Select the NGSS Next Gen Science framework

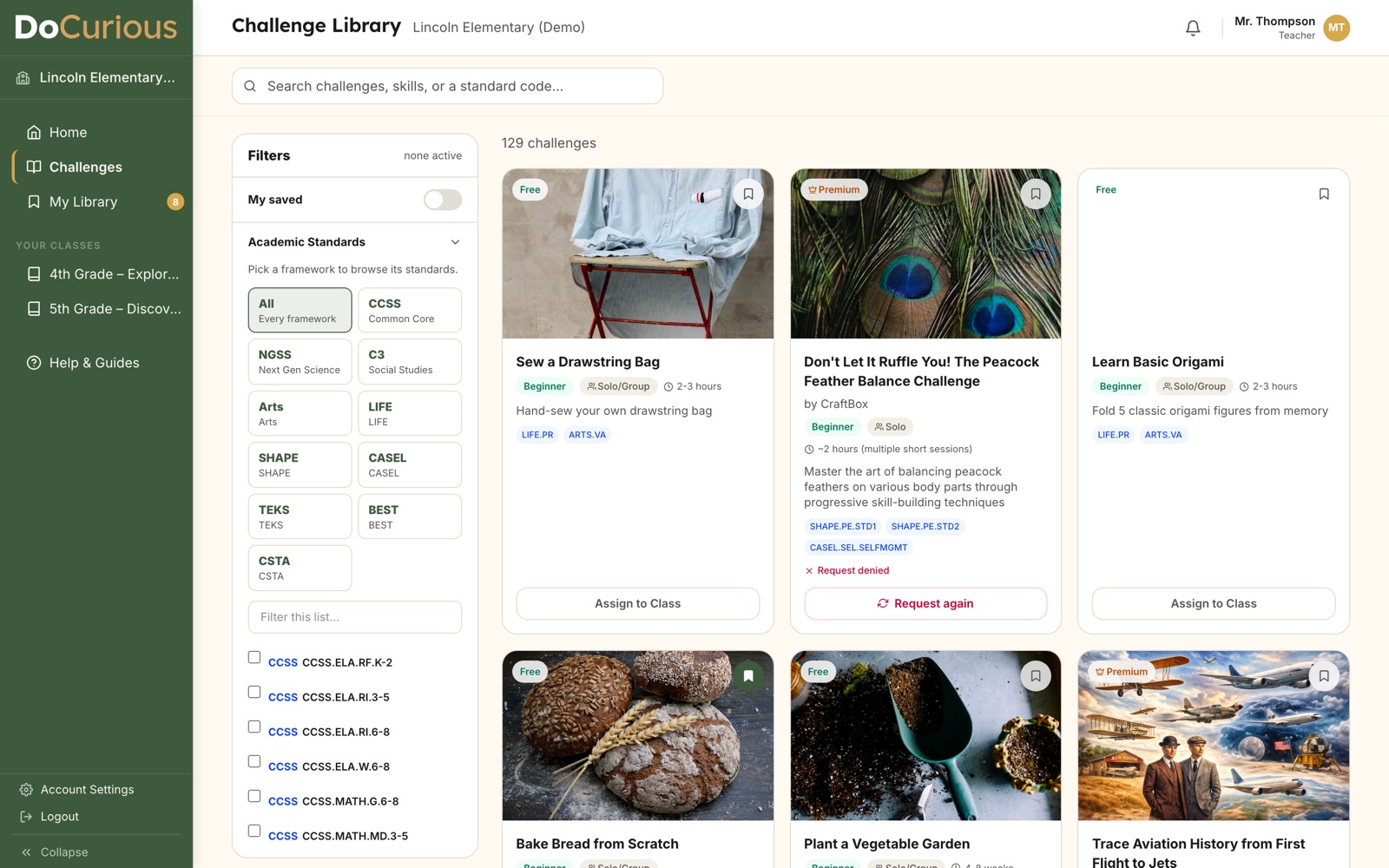(300, 361)
